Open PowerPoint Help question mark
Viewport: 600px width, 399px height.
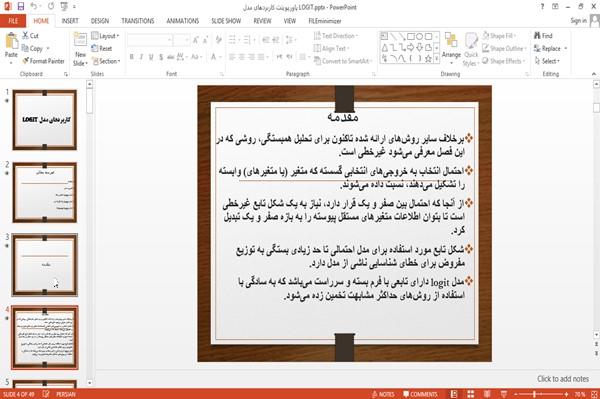click(542, 7)
